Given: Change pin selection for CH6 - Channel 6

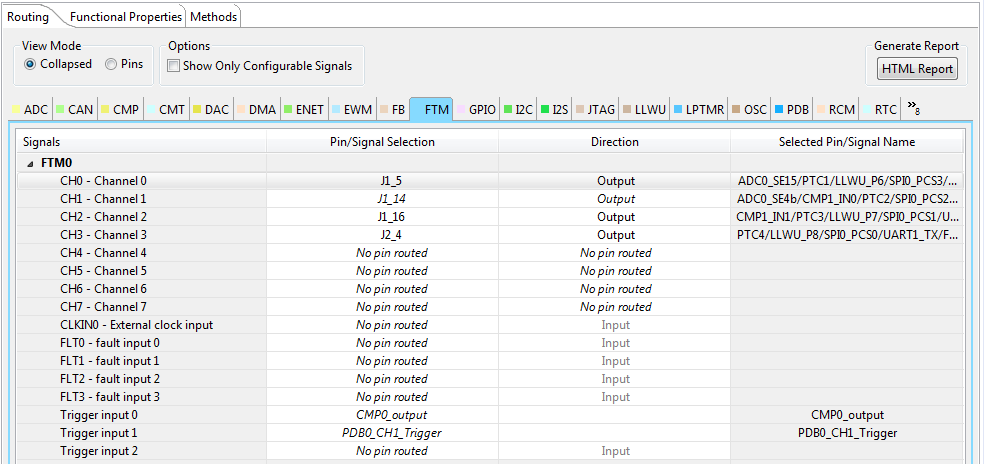Looking at the screenshot, I should pyautogui.click(x=382, y=289).
